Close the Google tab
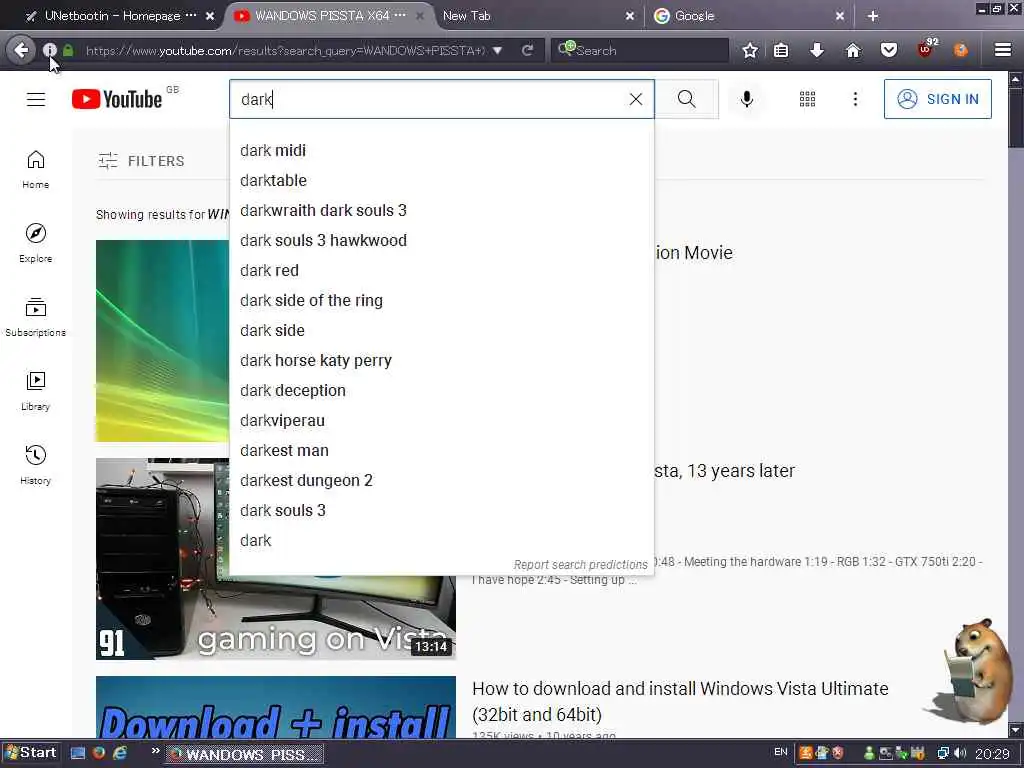 (x=840, y=16)
